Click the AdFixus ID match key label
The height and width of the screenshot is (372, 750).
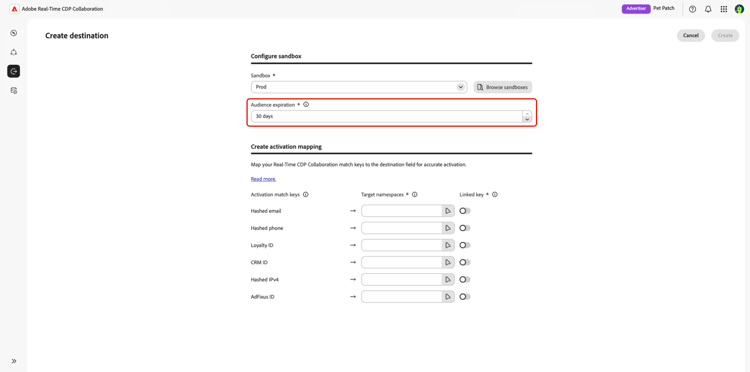click(x=263, y=296)
